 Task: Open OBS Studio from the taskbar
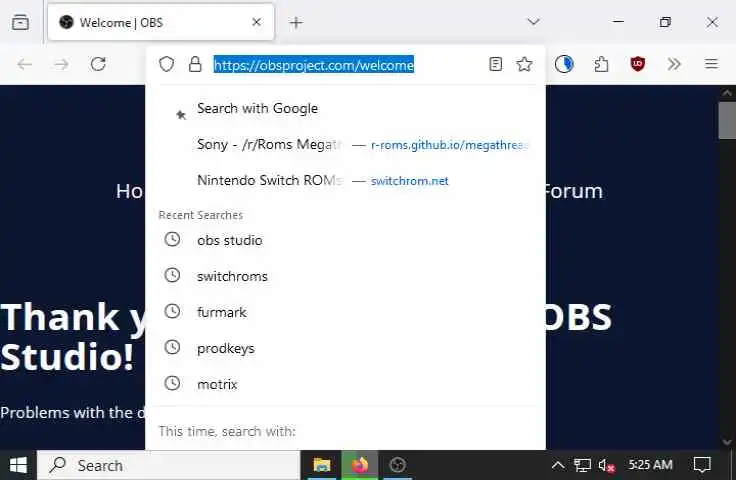398,465
